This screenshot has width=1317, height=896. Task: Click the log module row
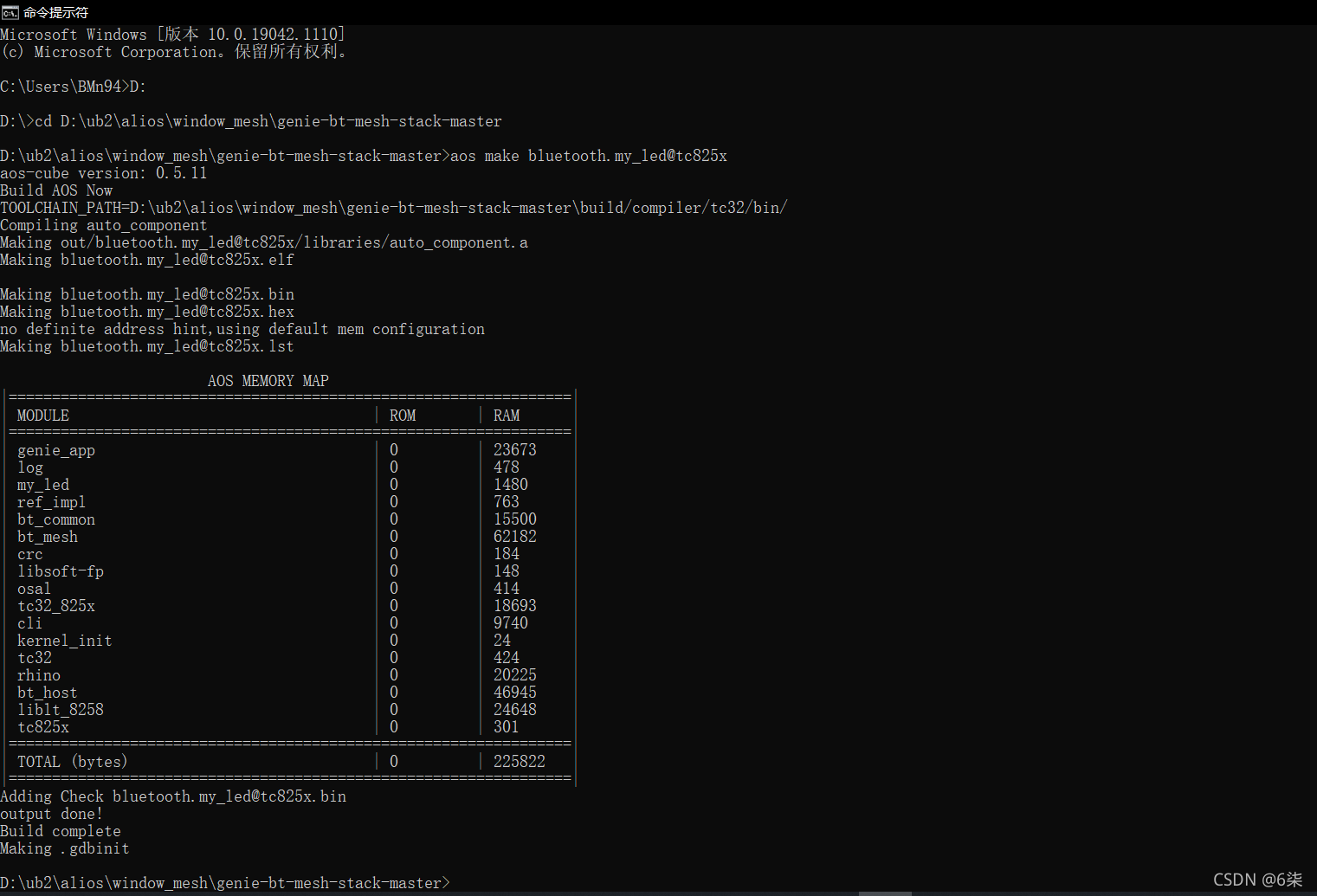coord(290,467)
